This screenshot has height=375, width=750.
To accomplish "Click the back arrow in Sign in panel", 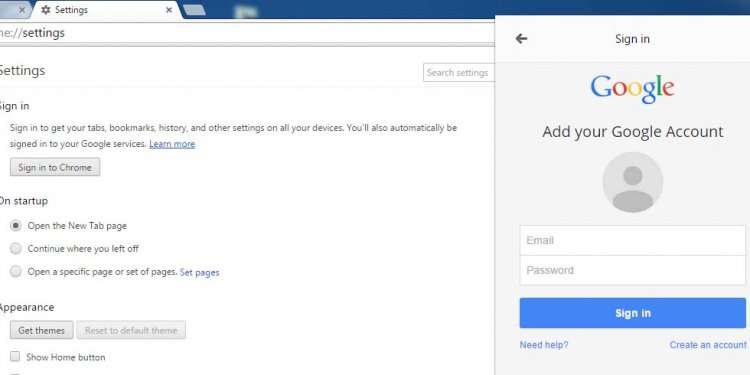I will click(521, 39).
